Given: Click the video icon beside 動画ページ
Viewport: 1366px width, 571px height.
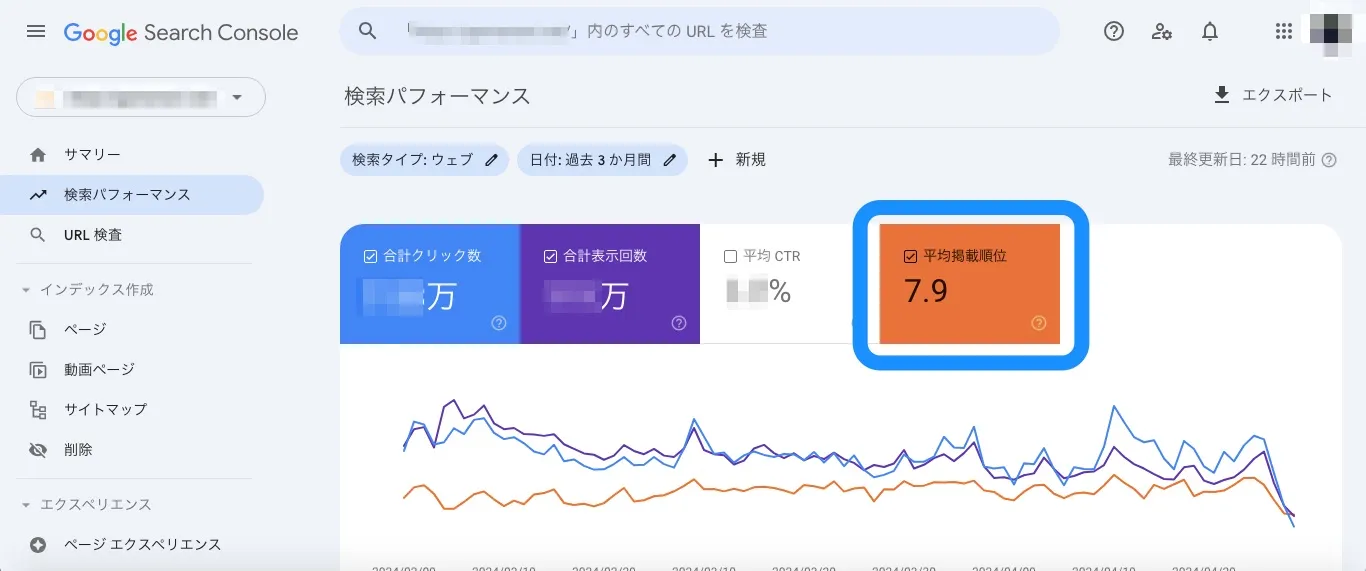Looking at the screenshot, I should [38, 370].
